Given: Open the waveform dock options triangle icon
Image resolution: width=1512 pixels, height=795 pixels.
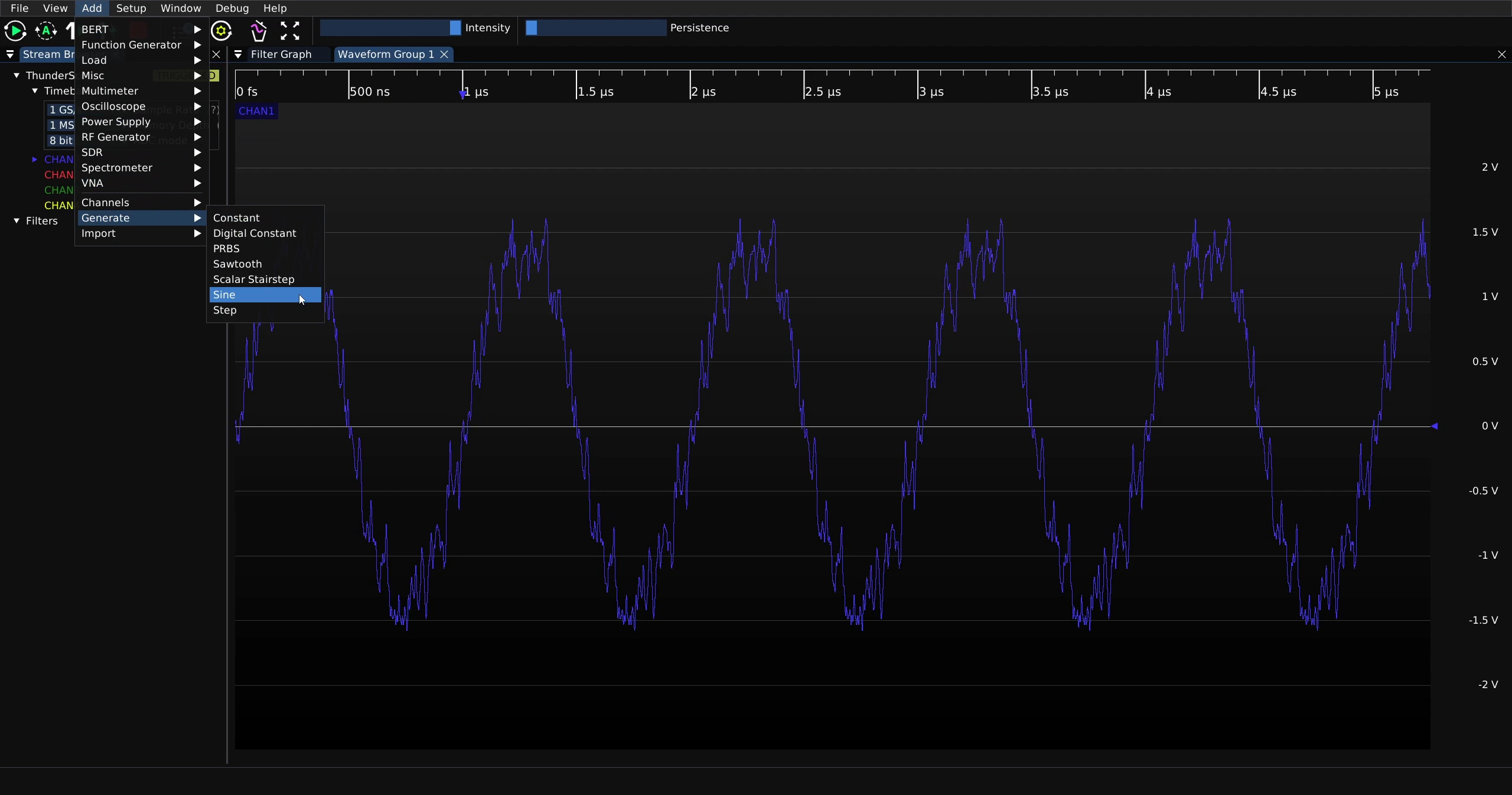Looking at the screenshot, I should 238,54.
